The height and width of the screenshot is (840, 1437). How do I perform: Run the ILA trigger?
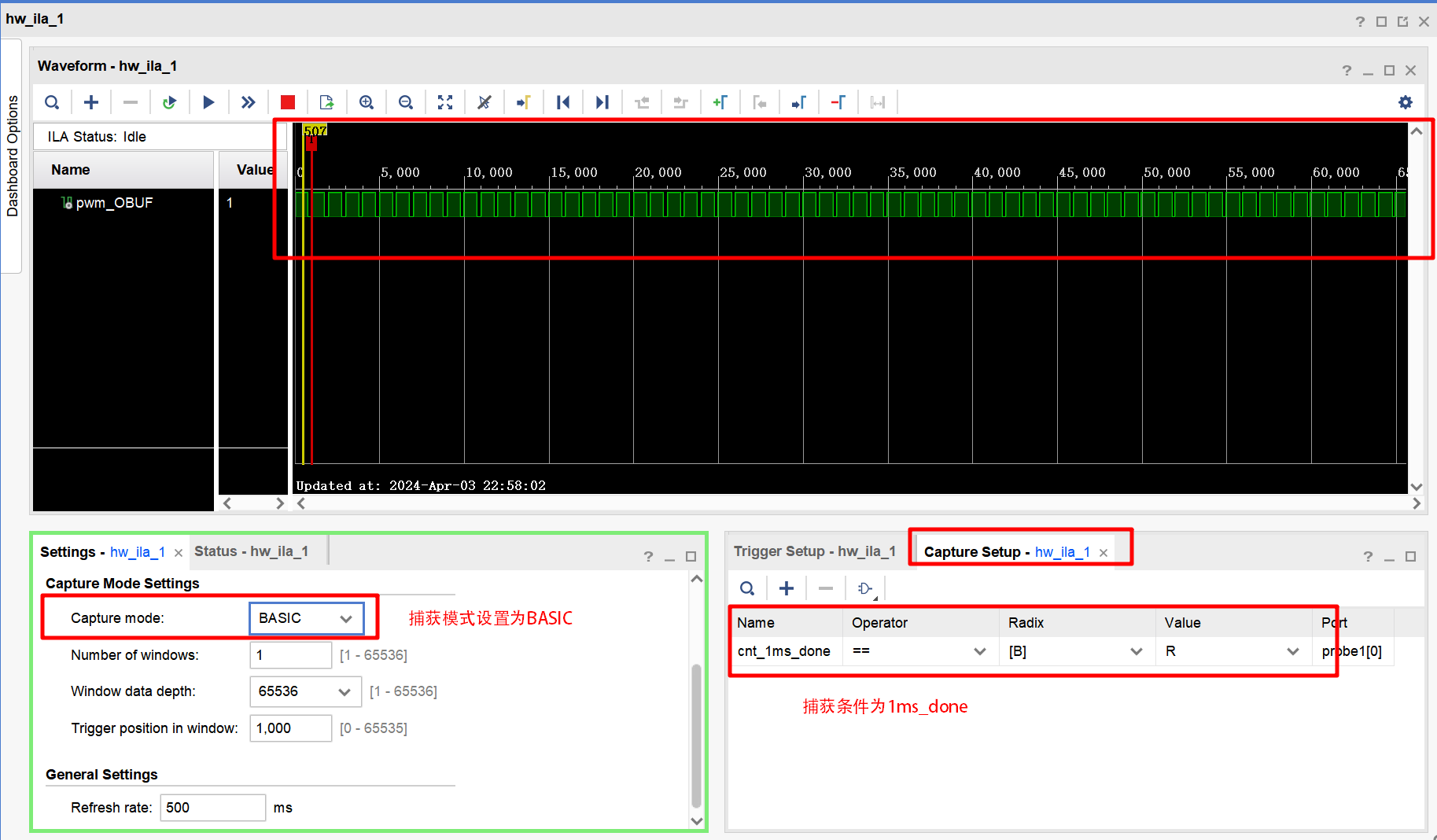point(208,101)
